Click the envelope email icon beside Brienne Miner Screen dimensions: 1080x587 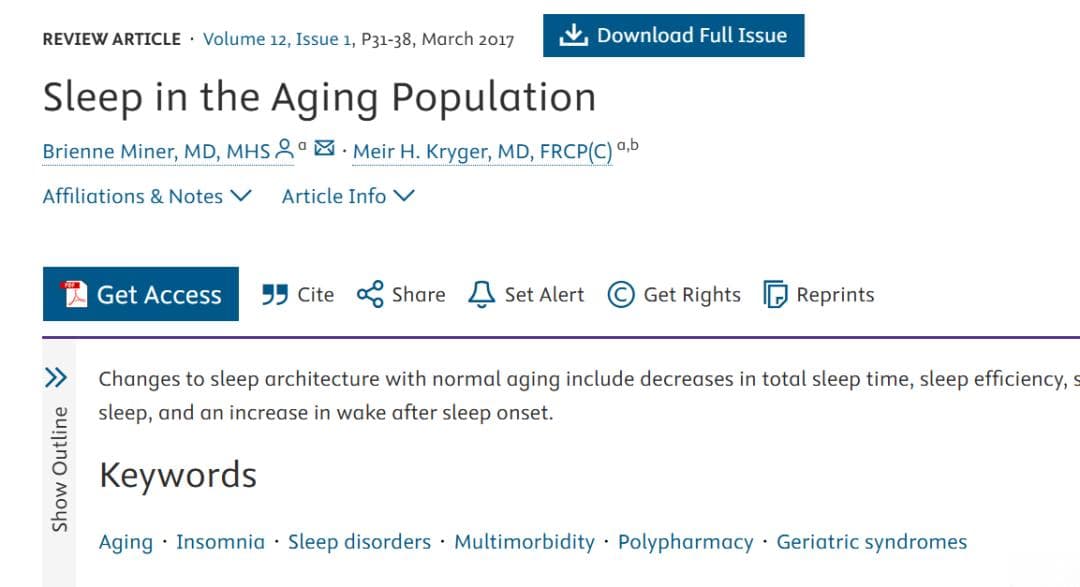click(324, 148)
